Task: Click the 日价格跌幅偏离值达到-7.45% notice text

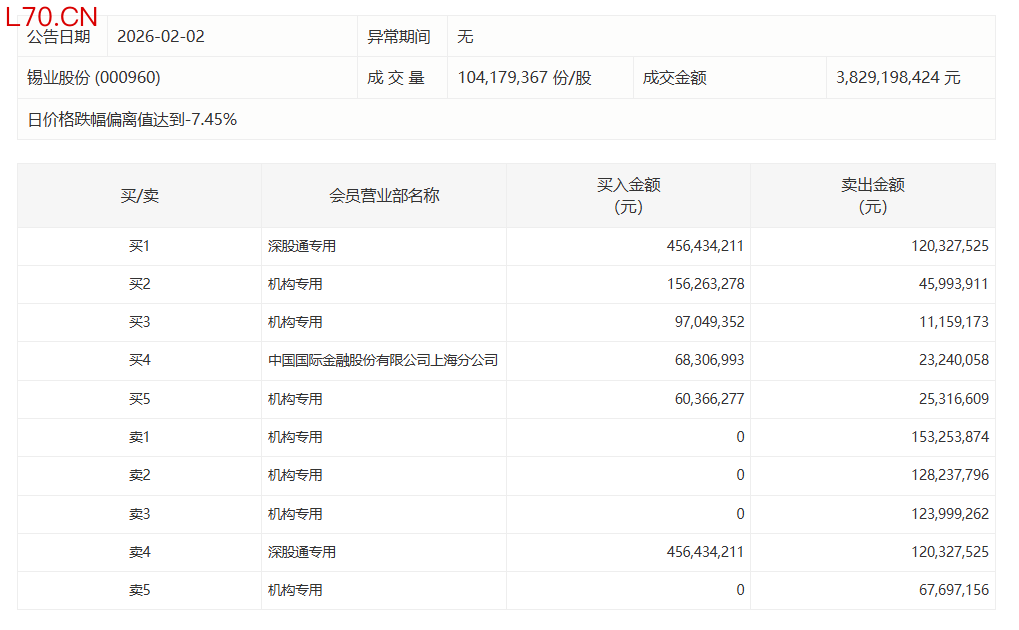Action: (132, 120)
